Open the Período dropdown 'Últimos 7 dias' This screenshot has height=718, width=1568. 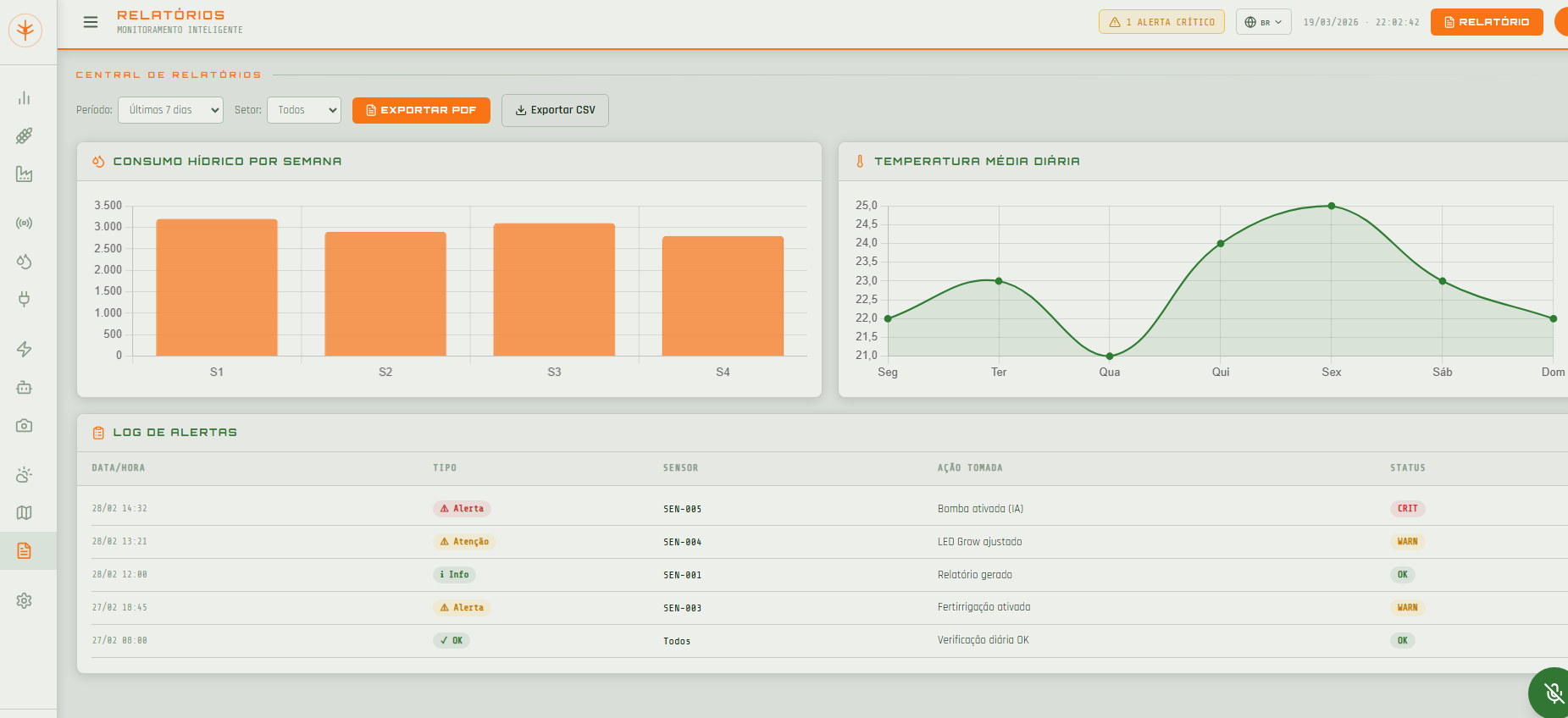pyautogui.click(x=170, y=110)
